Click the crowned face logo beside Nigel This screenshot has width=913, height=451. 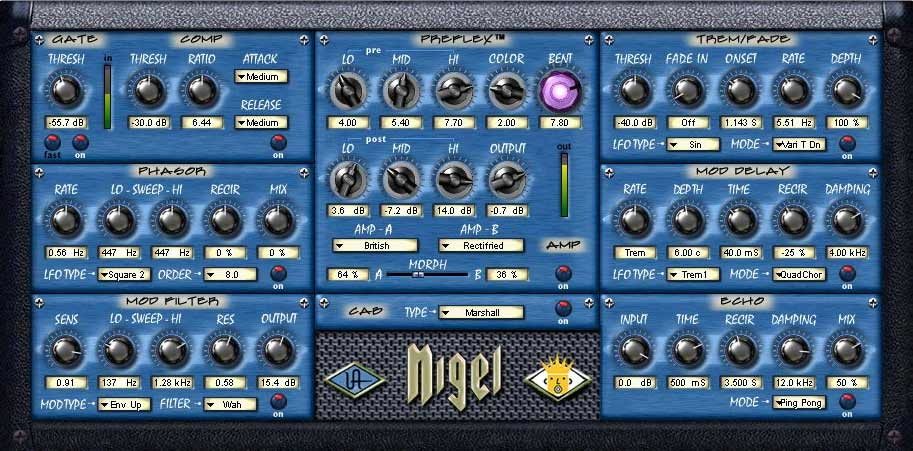557,379
